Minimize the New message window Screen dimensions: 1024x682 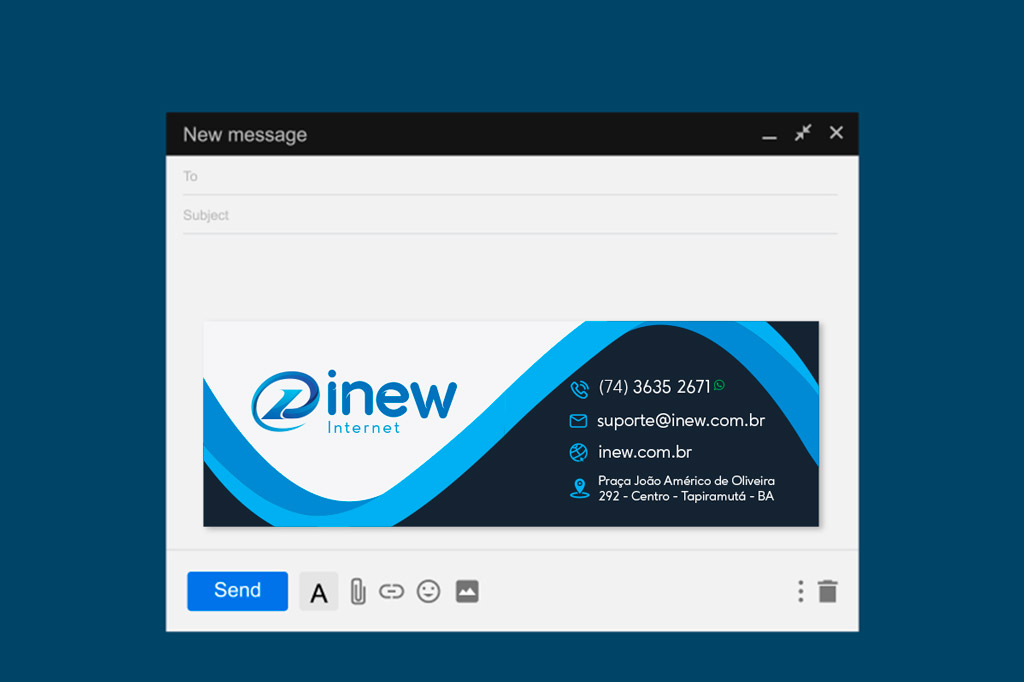coord(769,134)
